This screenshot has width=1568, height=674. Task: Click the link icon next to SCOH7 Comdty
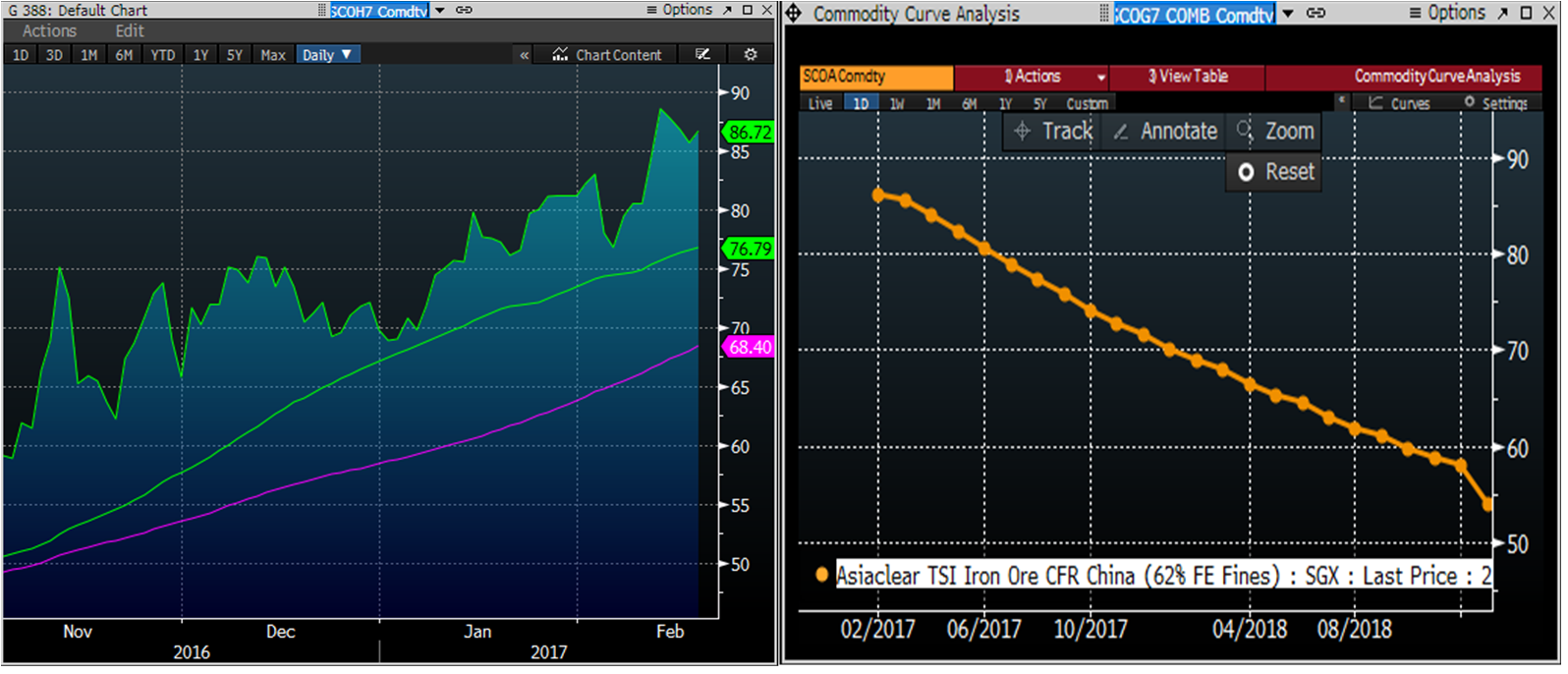(464, 11)
